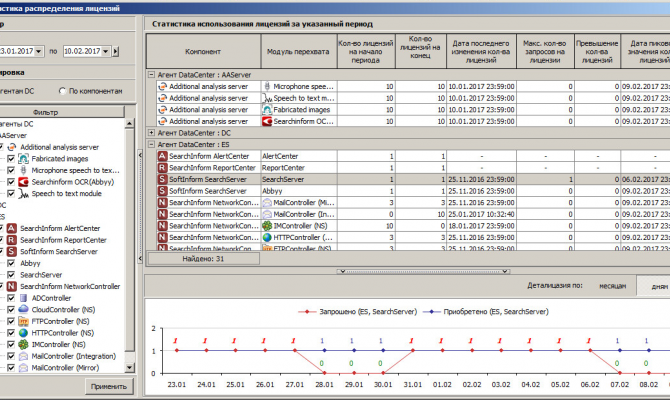Click microphone icon in Microphone spee... table row
This screenshot has width=670, height=400.
click(267, 86)
